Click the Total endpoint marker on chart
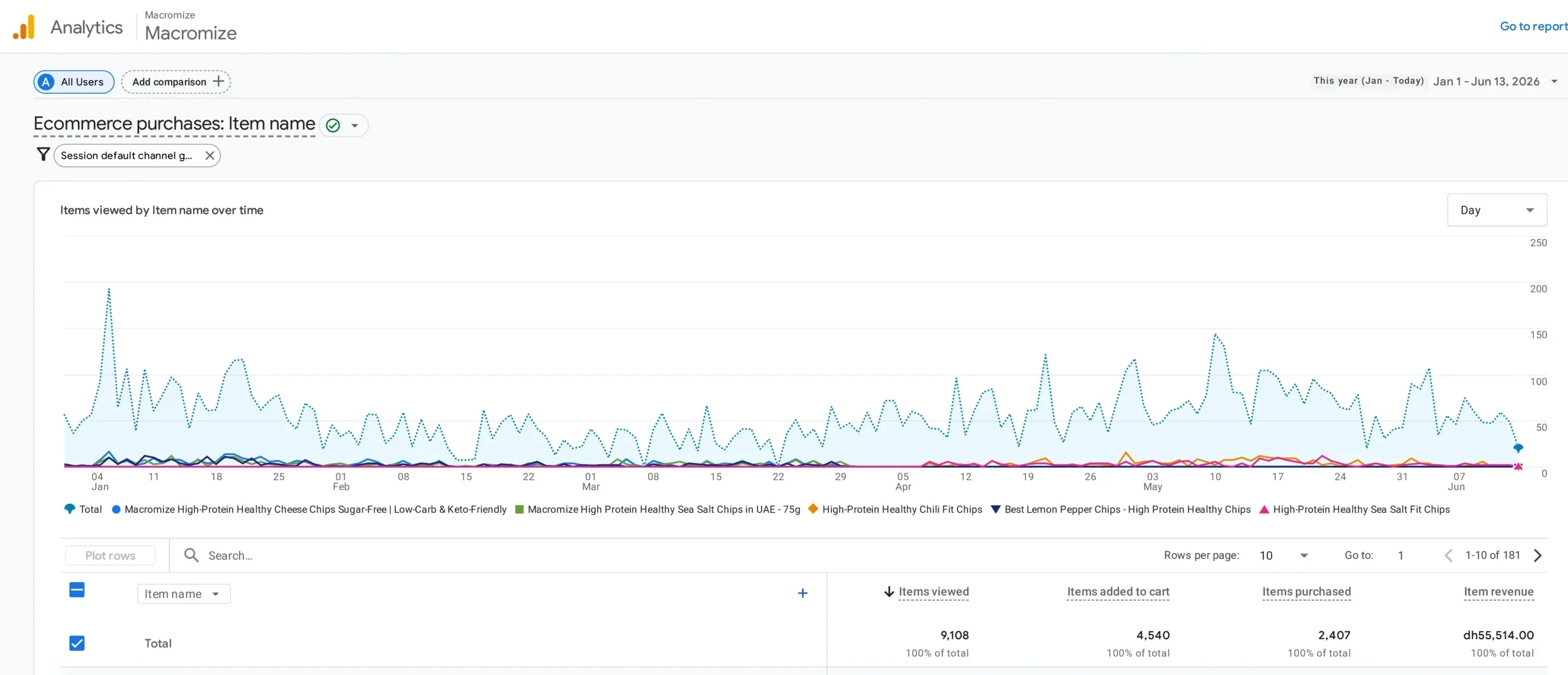 [x=1518, y=448]
